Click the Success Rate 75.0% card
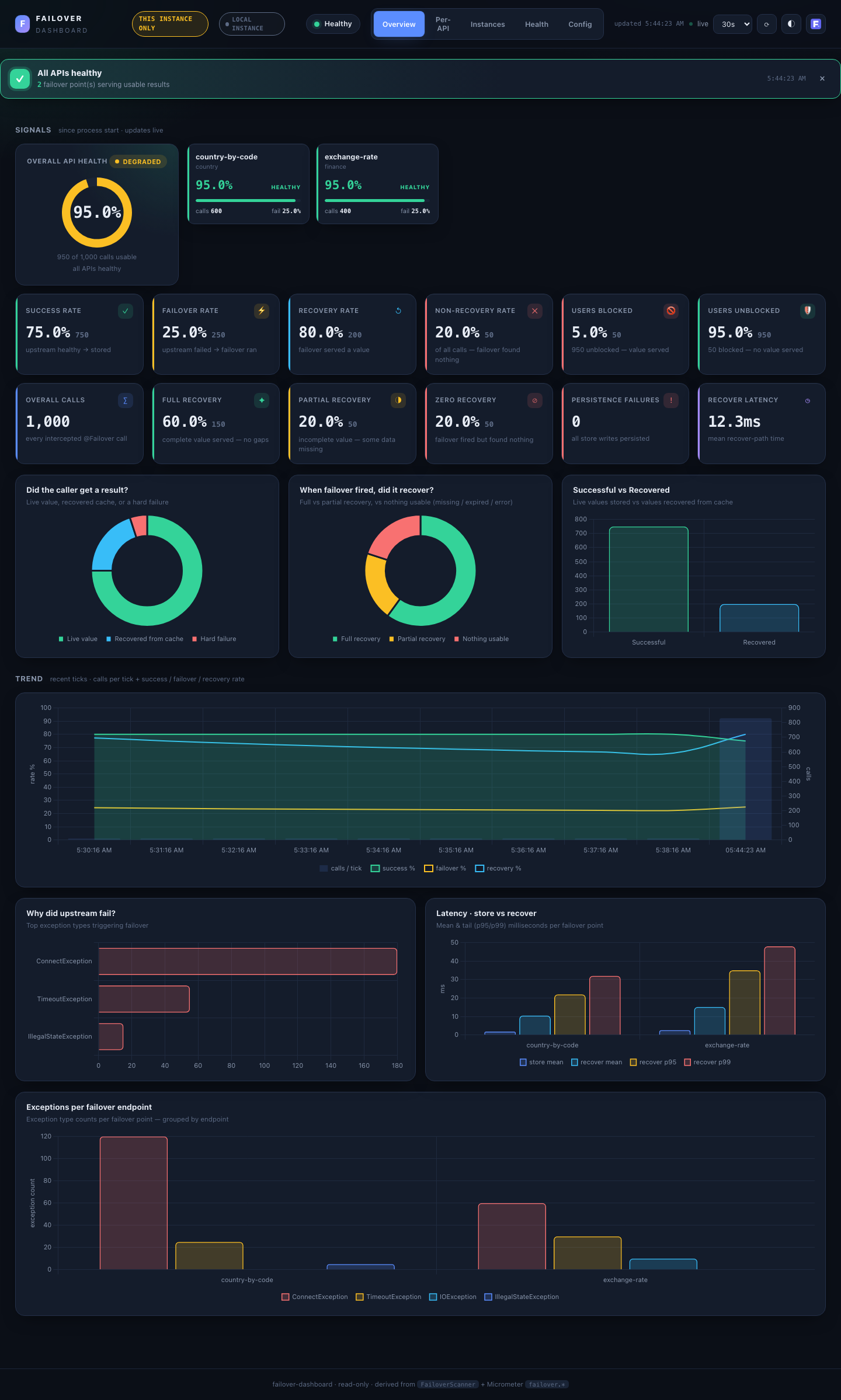The image size is (841, 1400). tap(79, 334)
